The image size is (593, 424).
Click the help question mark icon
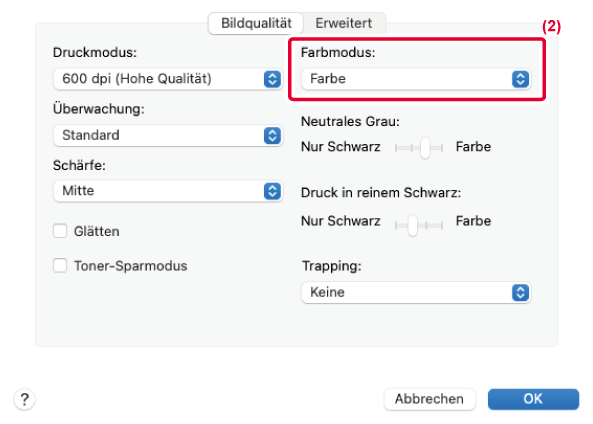point(25,399)
